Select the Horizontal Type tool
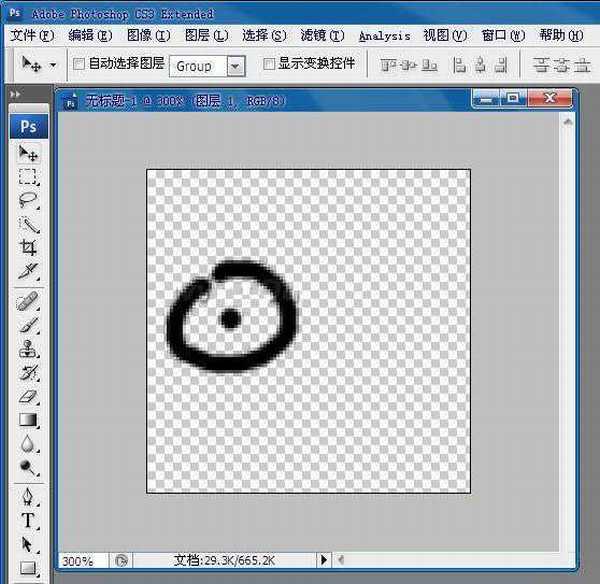 pos(29,521)
